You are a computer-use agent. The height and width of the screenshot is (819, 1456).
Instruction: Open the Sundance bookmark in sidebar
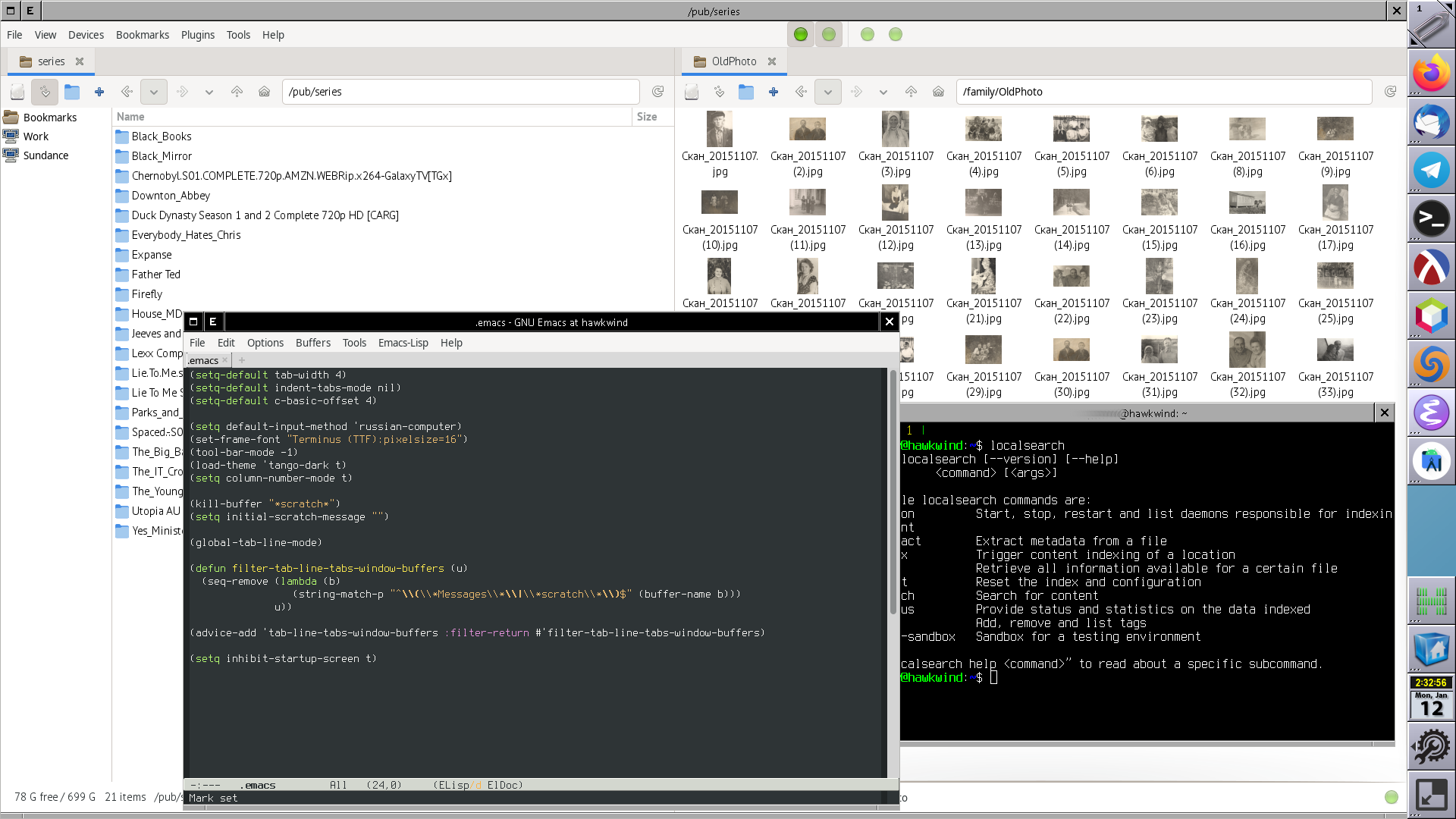pyautogui.click(x=45, y=155)
